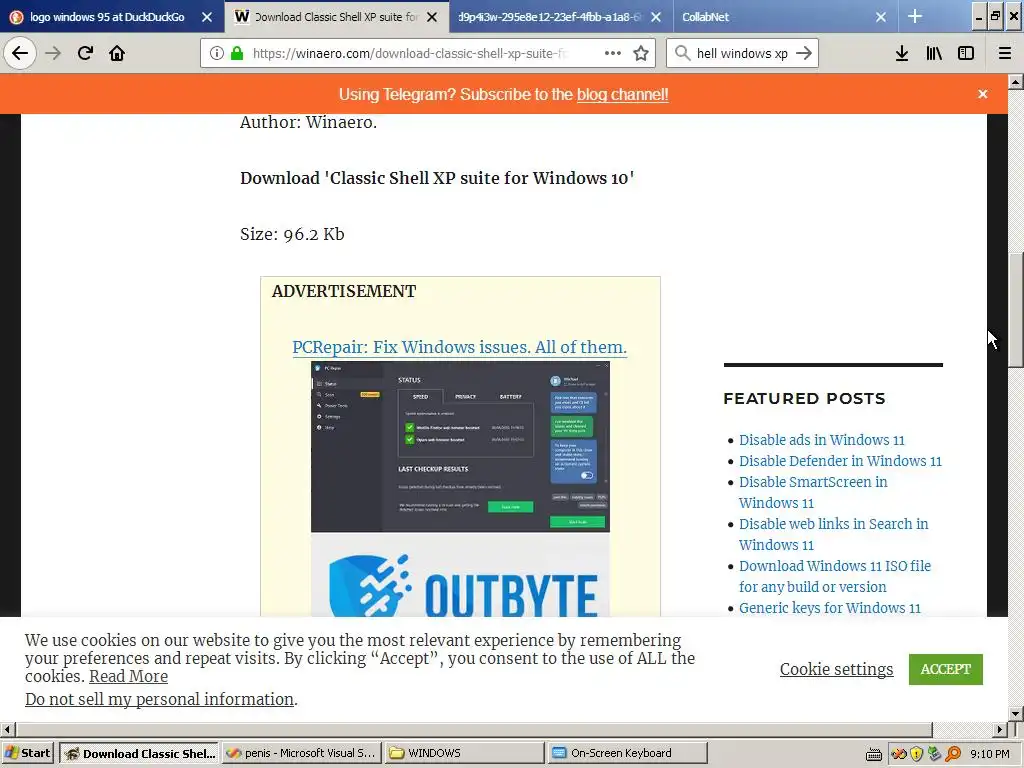Viewport: 1024px width, 768px height.
Task: Open Disable SmartScreen in Windows 11 post
Action: click(813, 492)
